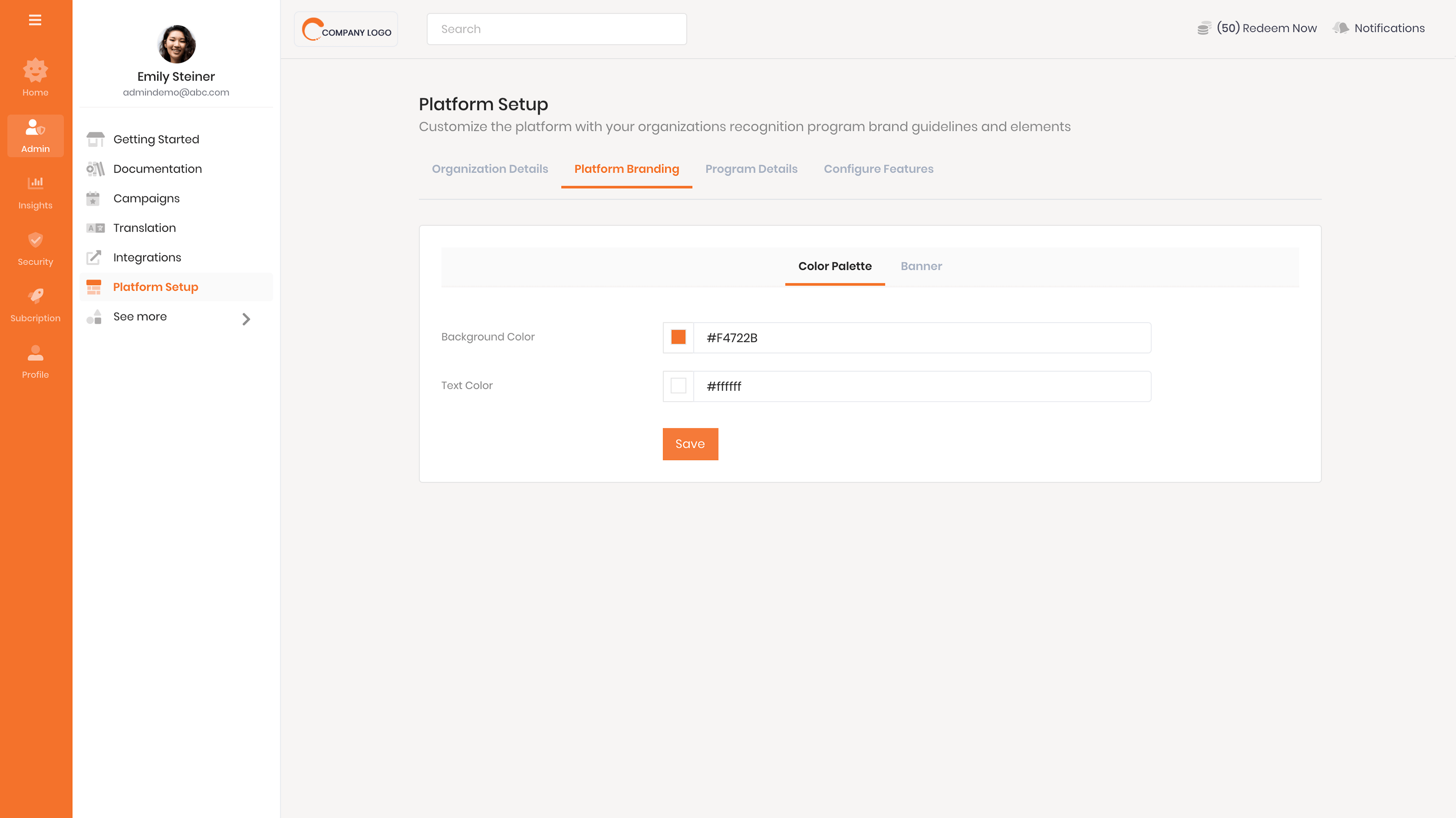The width and height of the screenshot is (1456, 818).
Task: Click the Background Color label
Action: (488, 336)
